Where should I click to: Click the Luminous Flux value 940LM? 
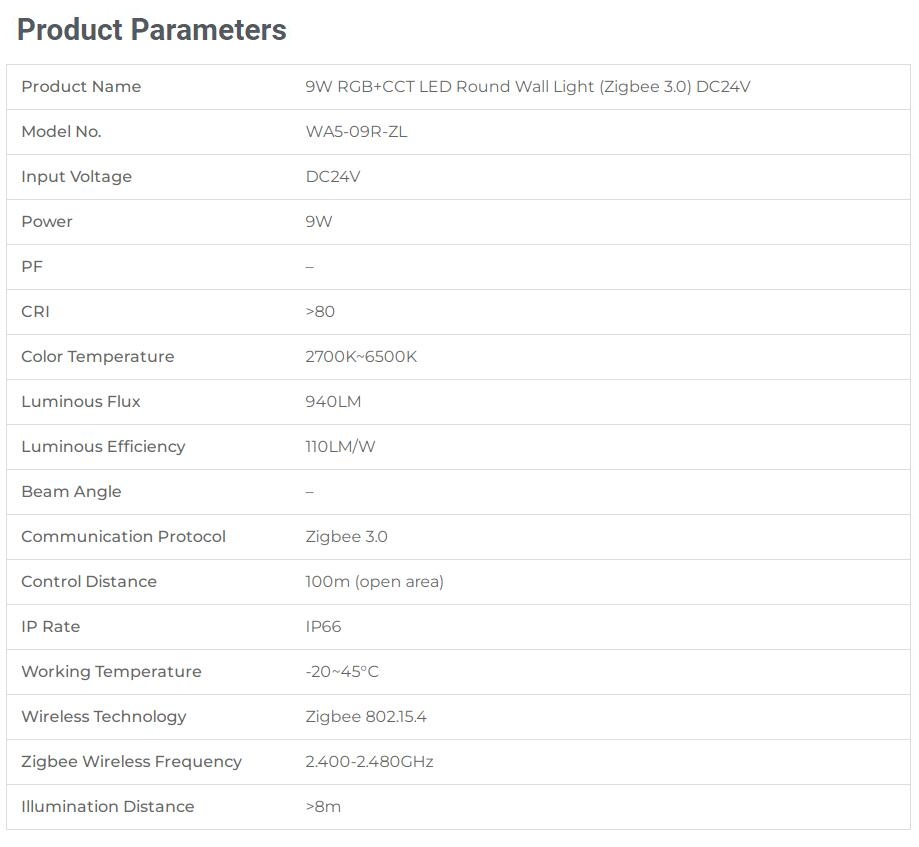point(333,402)
